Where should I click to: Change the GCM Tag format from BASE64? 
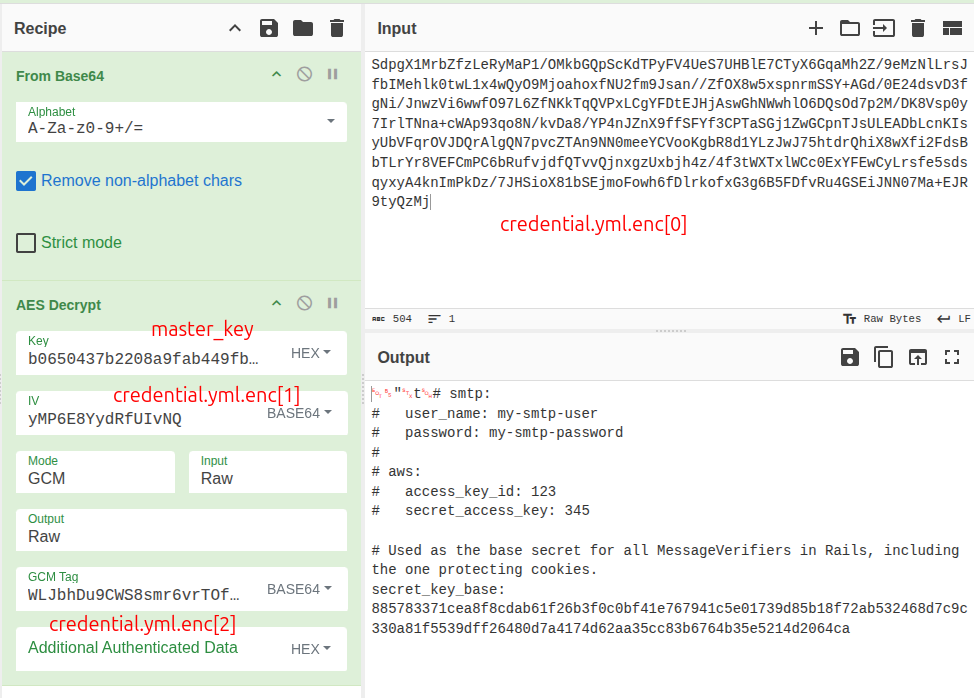(x=299, y=589)
